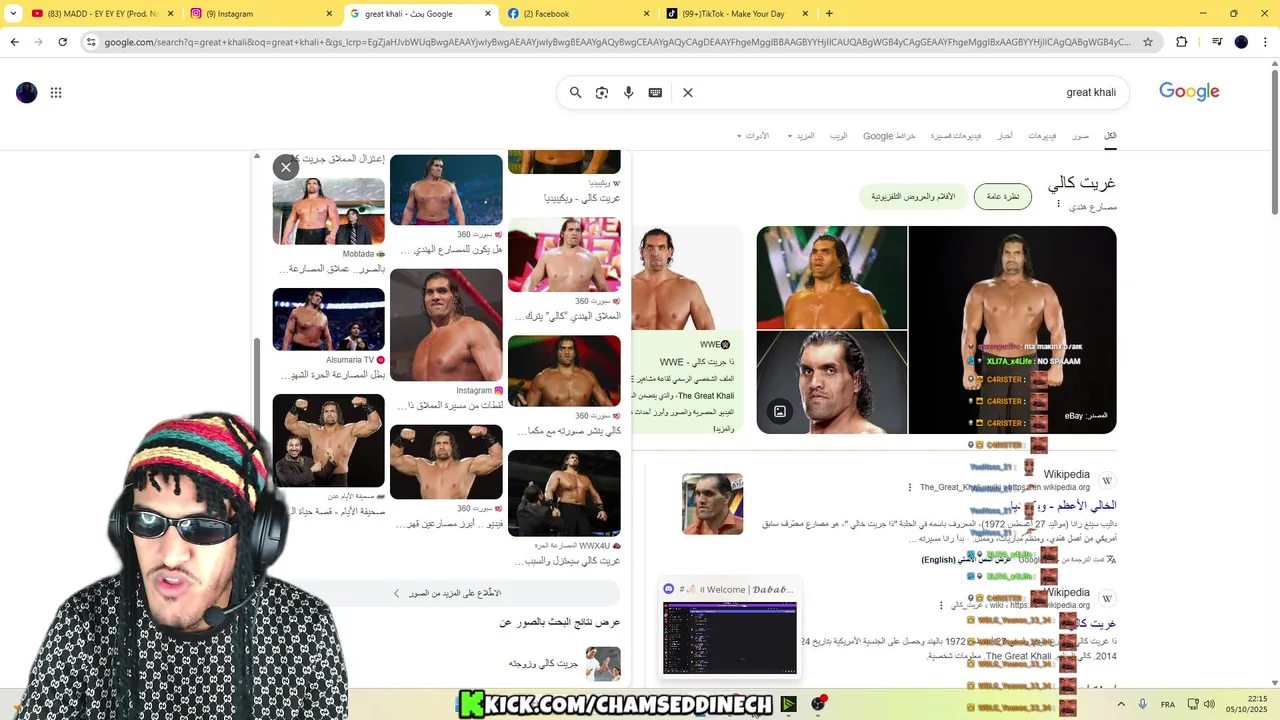Open the Chrome extensions puzzle icon
Viewport: 1280px width, 720px height.
pos(1181,42)
